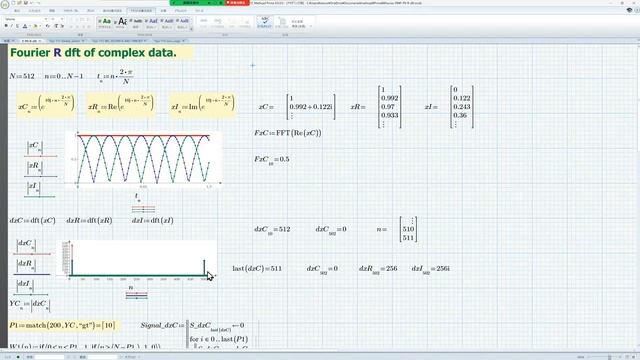The image size is (640, 360).
Task: Select the dxI:=dft(xI) definition
Action: pyautogui.click(x=153, y=220)
